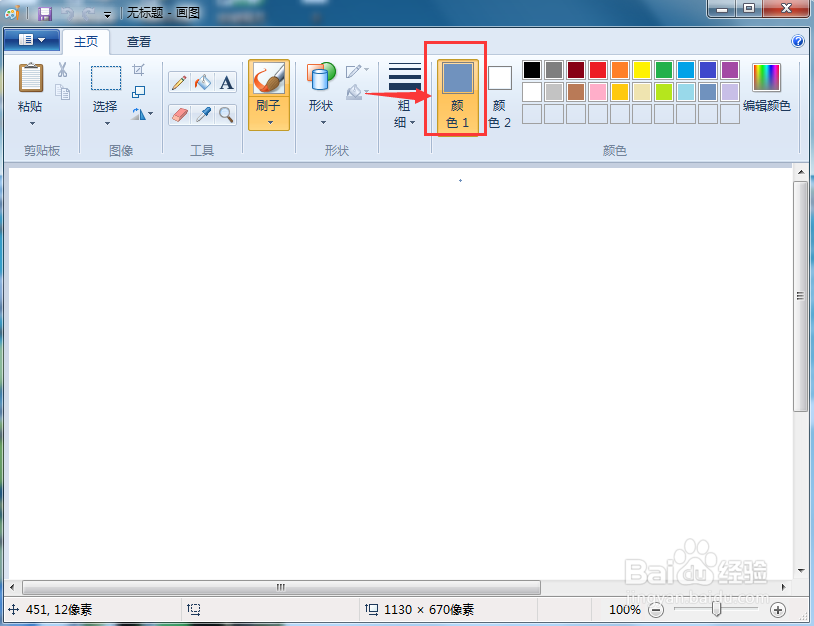
Task: Pick the yellow color swatch
Action: [642, 70]
